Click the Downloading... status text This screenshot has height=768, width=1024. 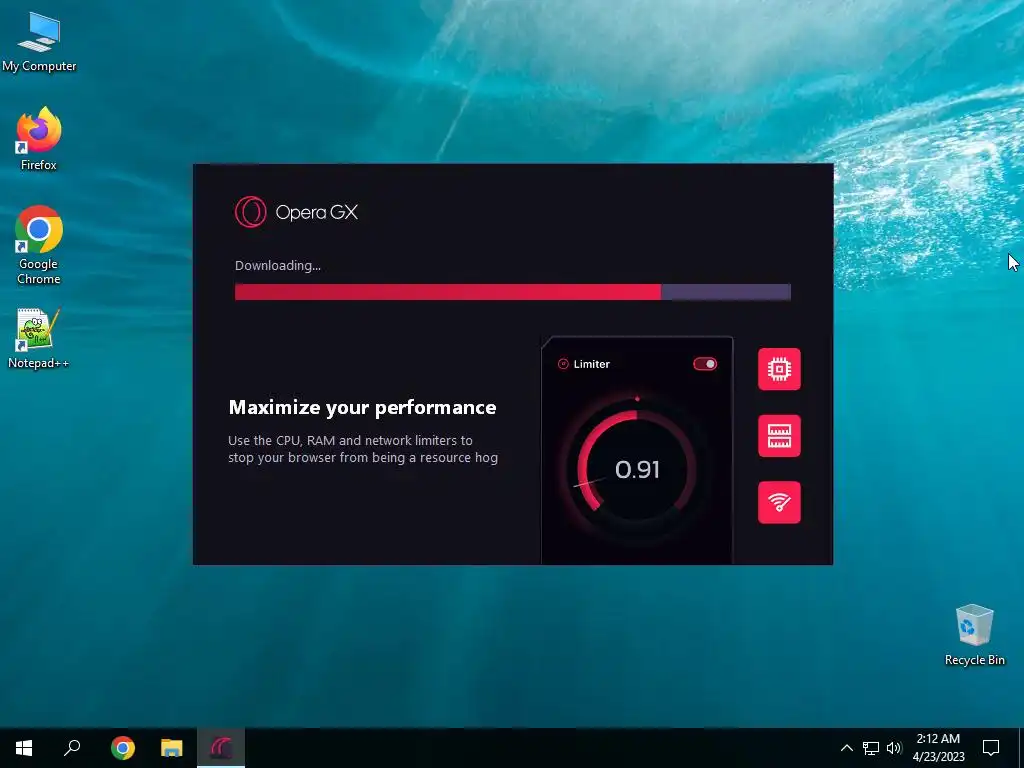click(278, 265)
